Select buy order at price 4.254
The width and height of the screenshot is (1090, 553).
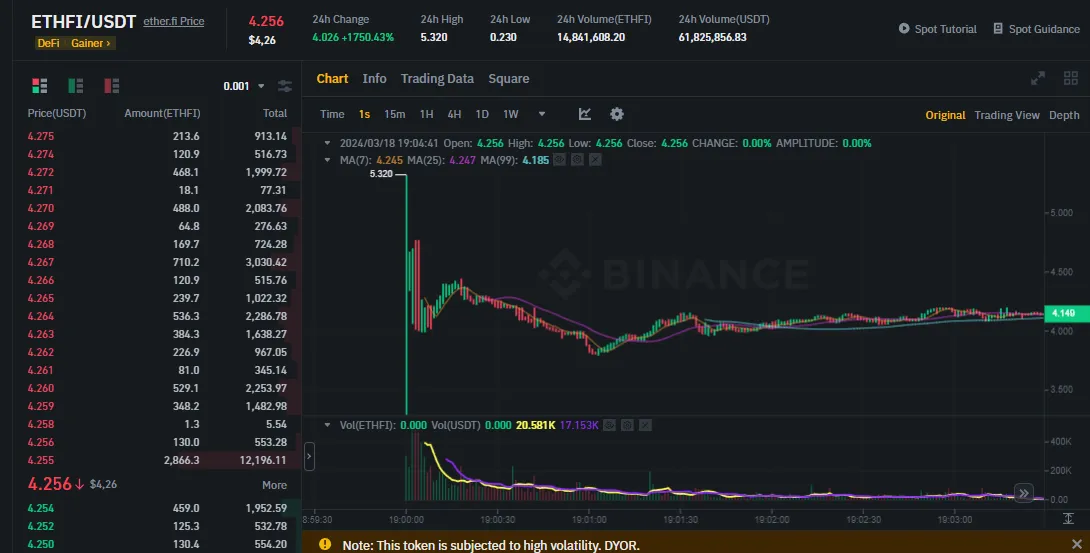(157, 509)
